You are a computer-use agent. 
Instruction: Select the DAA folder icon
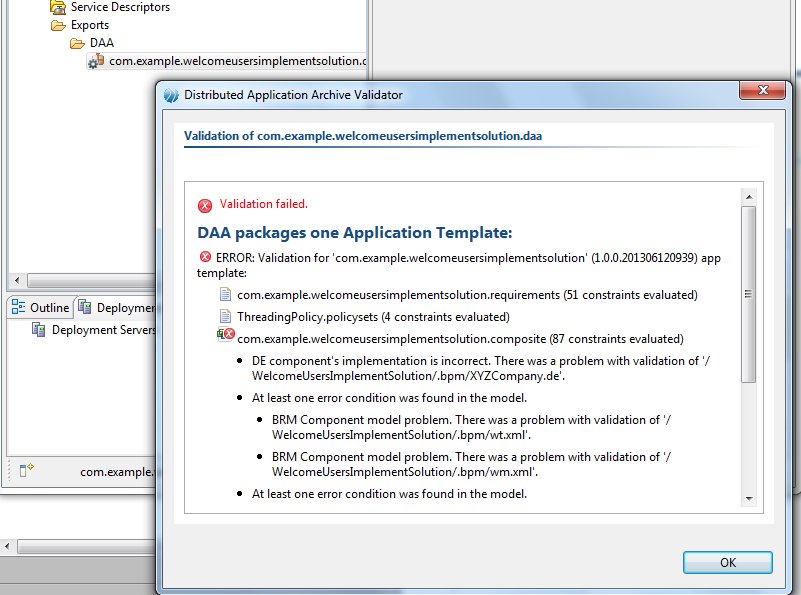coord(77,43)
